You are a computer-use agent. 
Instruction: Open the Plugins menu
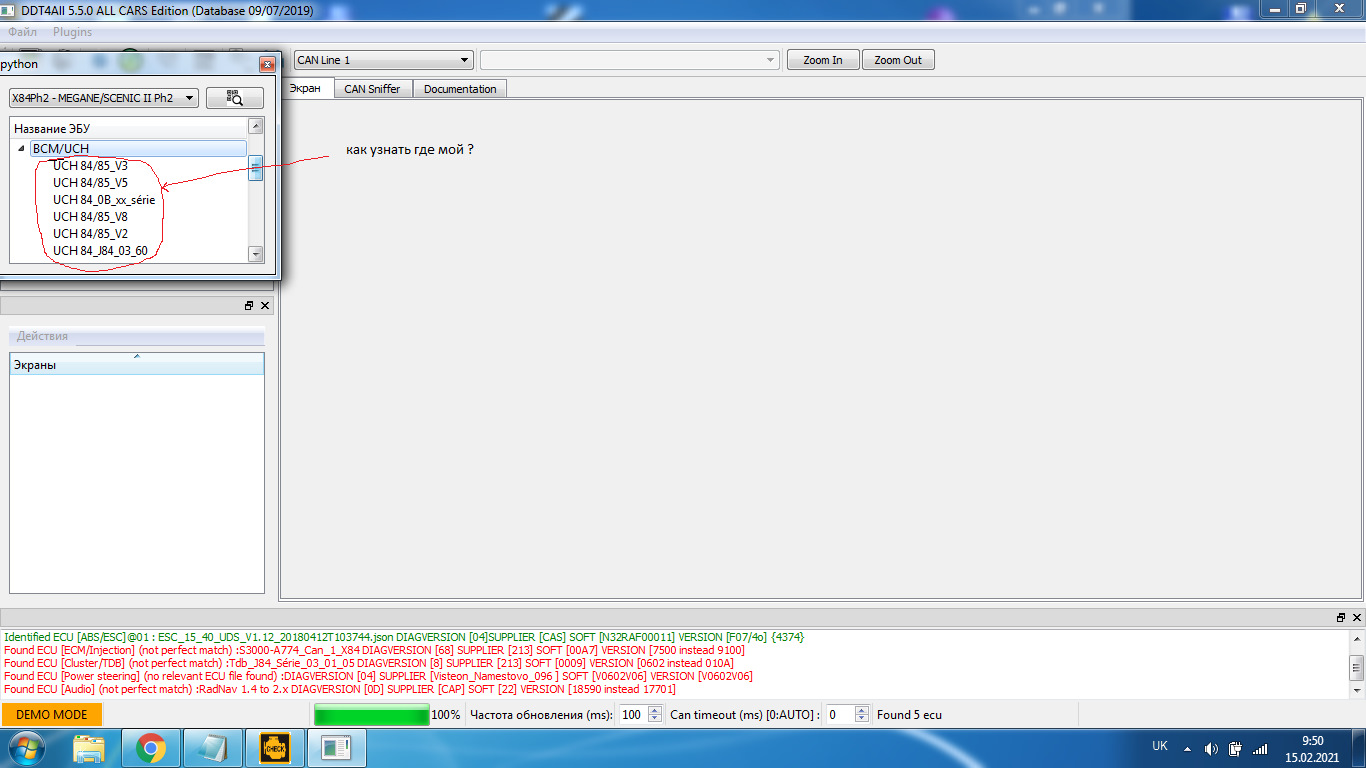pos(72,32)
